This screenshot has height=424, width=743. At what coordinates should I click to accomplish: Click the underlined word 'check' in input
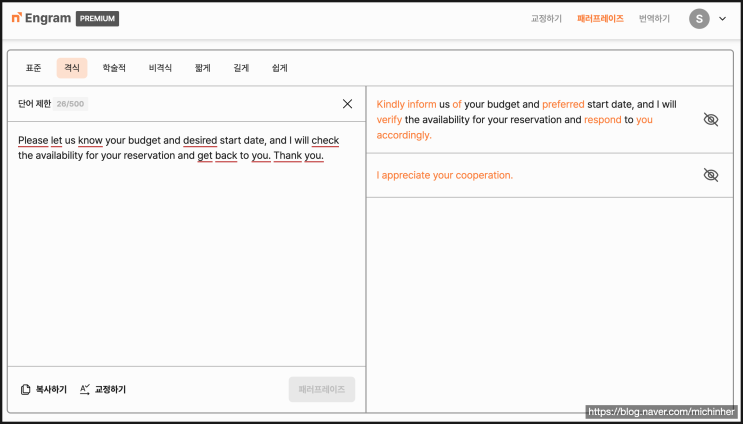click(x=325, y=141)
